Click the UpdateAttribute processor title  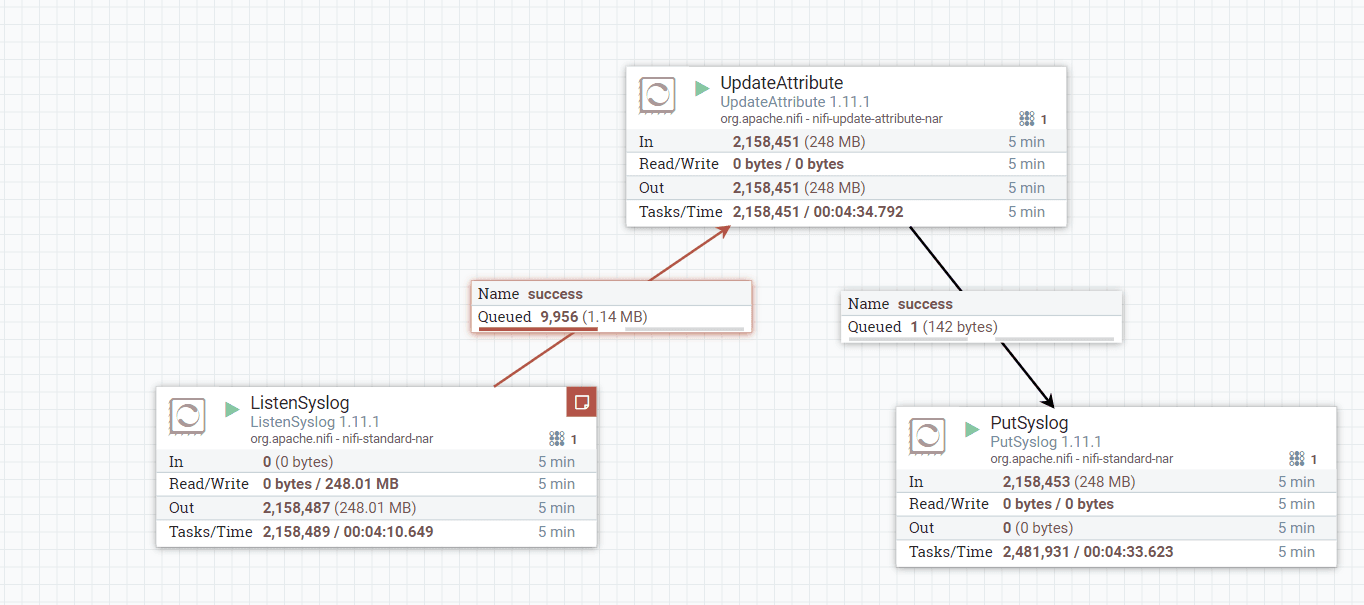tap(781, 83)
